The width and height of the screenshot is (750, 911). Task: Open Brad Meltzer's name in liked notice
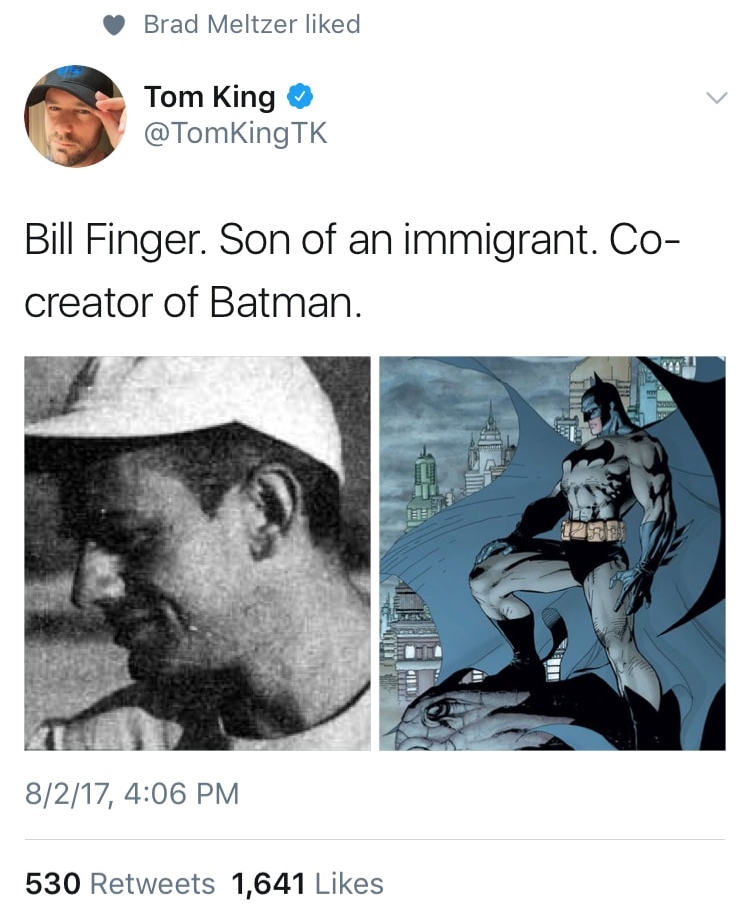pos(212,25)
